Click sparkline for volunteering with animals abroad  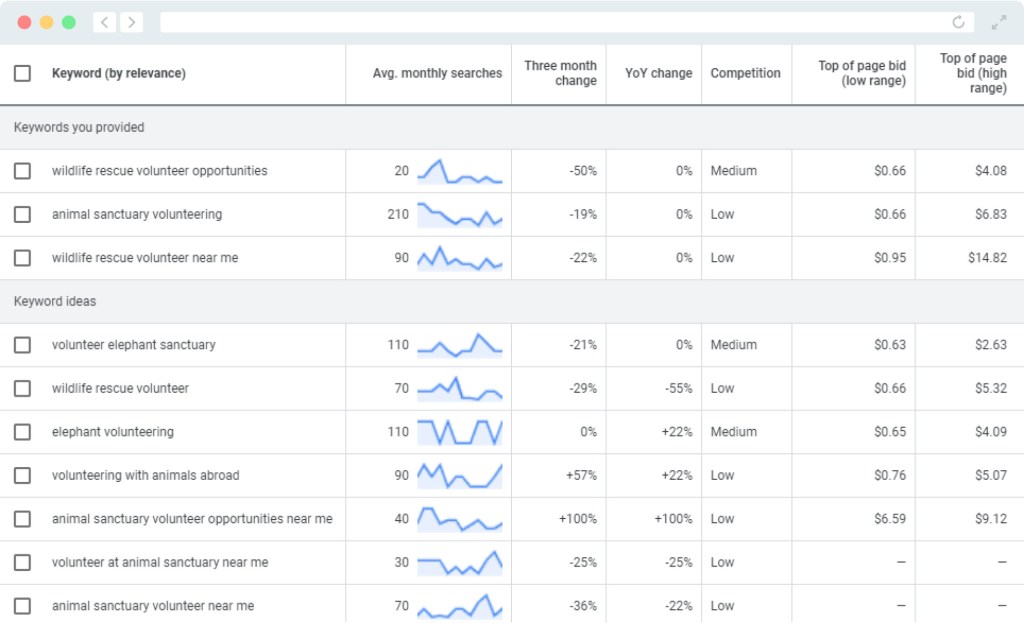coord(459,475)
